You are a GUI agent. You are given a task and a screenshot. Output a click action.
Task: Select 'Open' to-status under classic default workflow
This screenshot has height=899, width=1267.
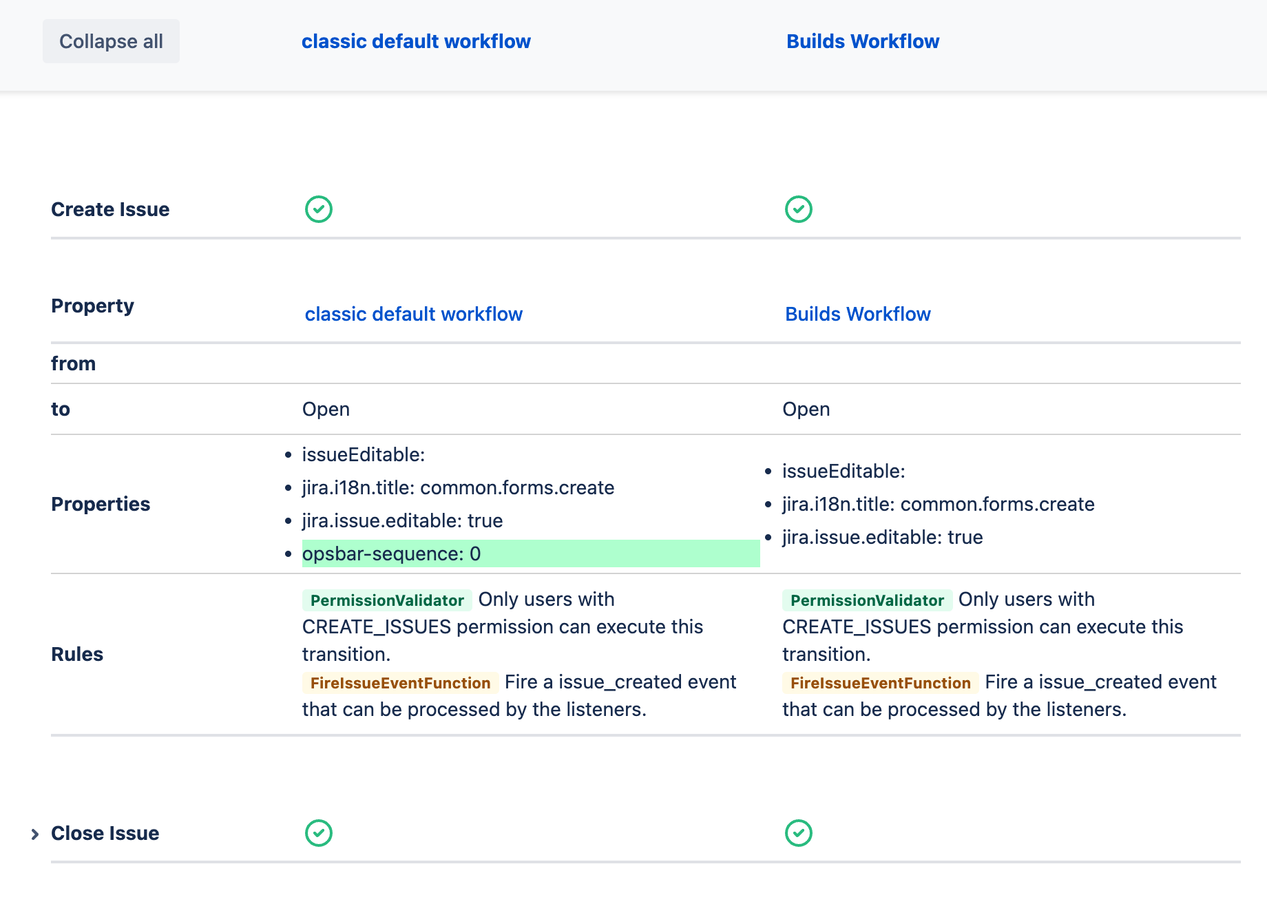pyautogui.click(x=326, y=409)
